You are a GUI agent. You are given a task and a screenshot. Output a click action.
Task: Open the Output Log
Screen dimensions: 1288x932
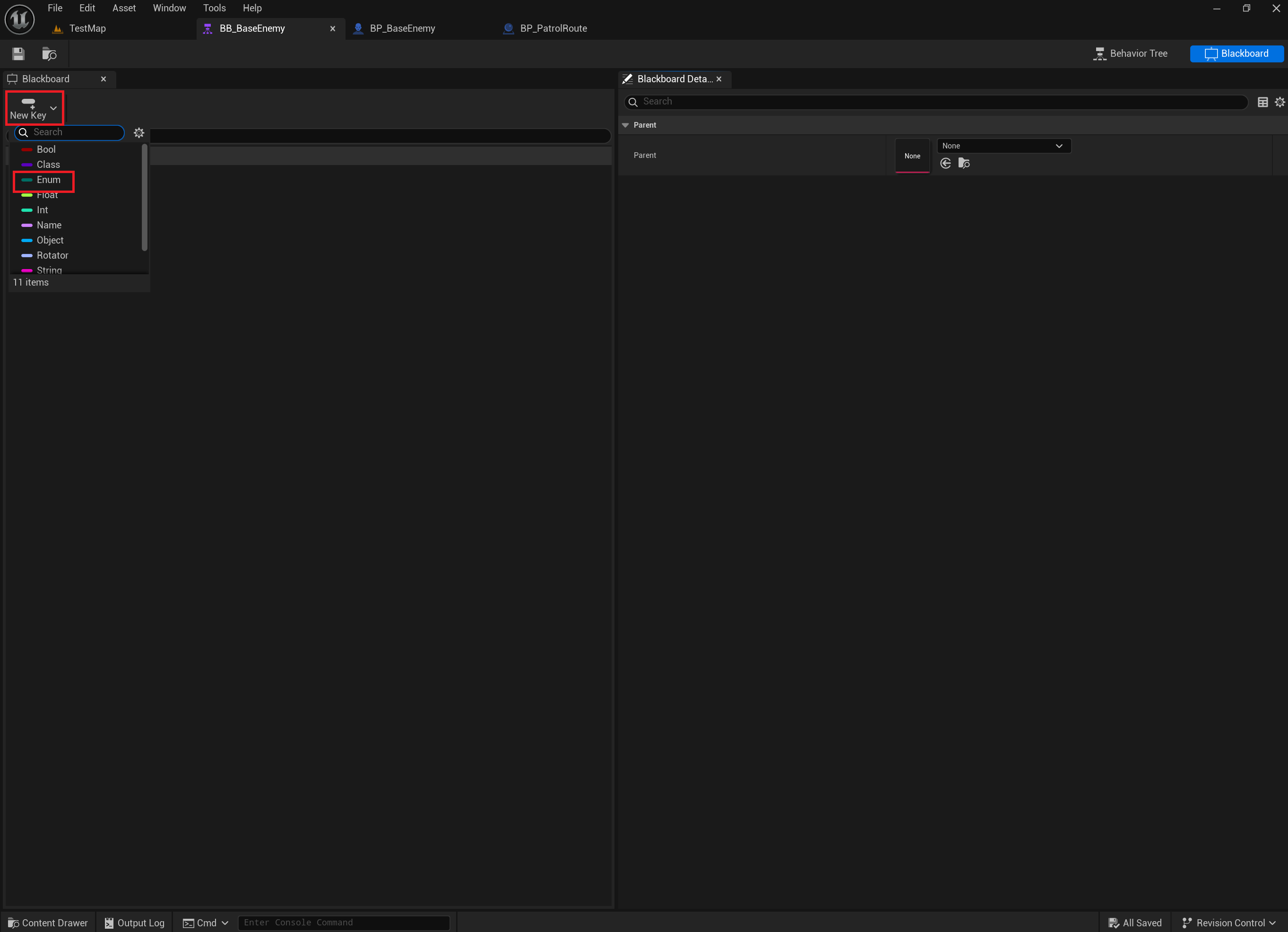point(135,923)
